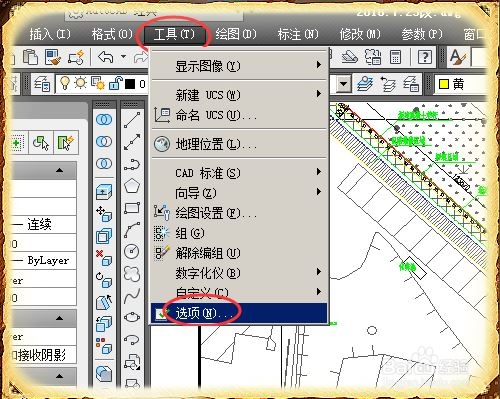Toggle the layer freeze sun icon
The width and height of the screenshot is (500, 399).
pyautogui.click(x=81, y=83)
